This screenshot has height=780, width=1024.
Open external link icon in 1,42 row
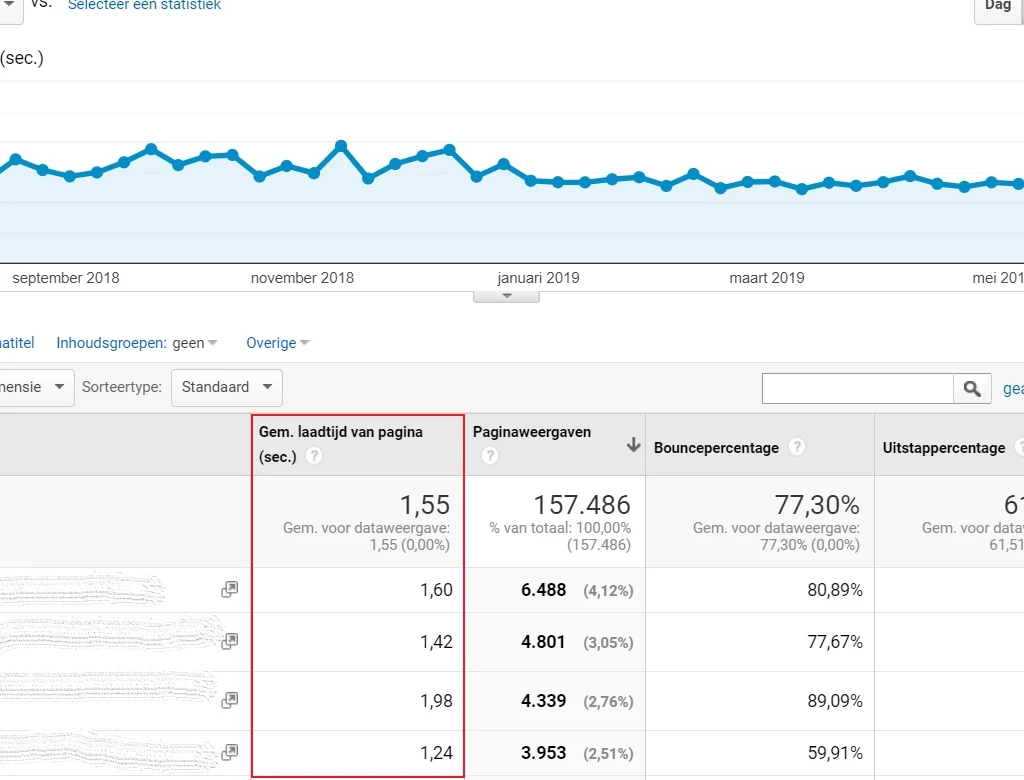pyautogui.click(x=230, y=641)
